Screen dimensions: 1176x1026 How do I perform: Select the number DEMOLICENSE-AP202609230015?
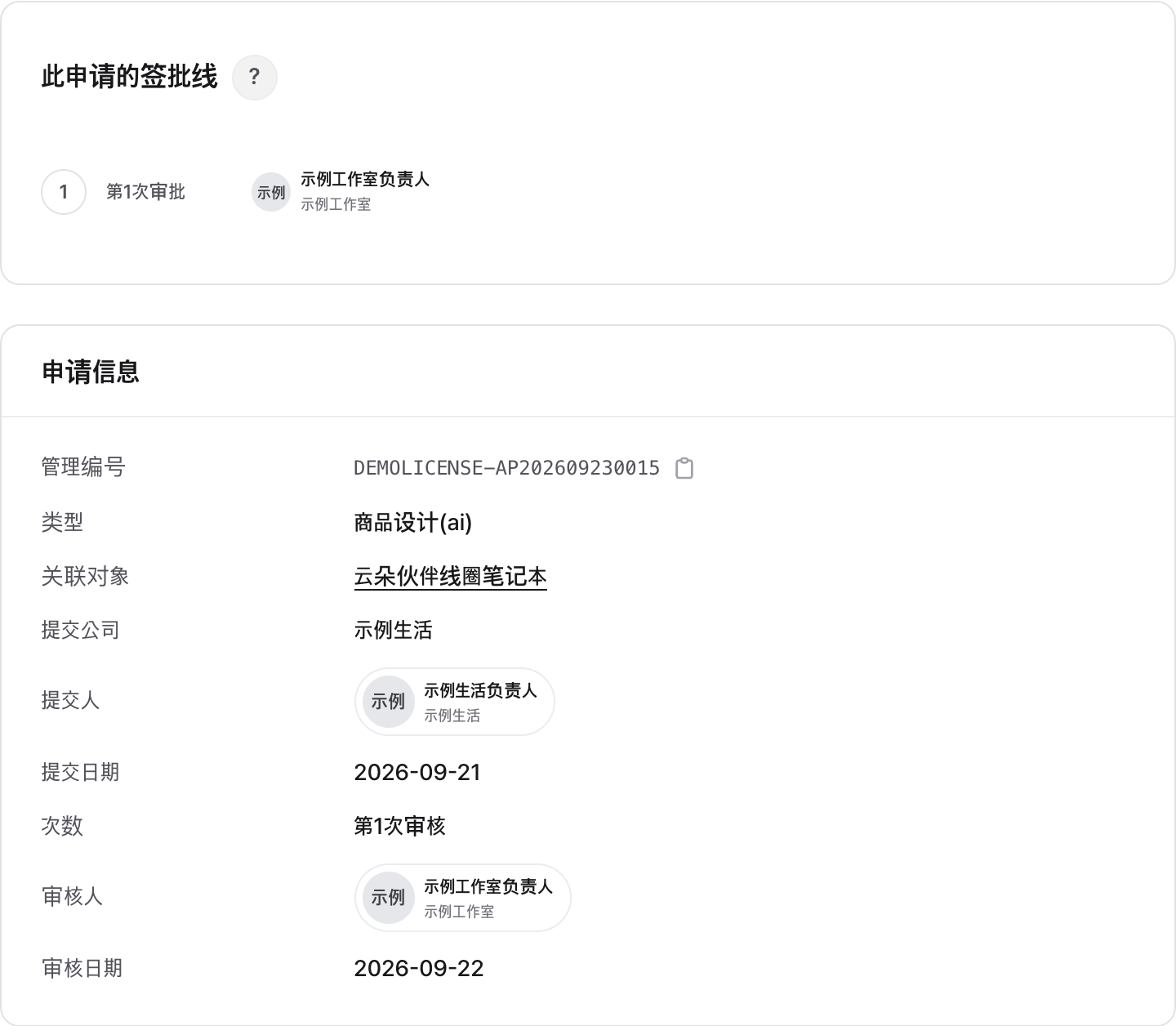pyautogui.click(x=506, y=468)
